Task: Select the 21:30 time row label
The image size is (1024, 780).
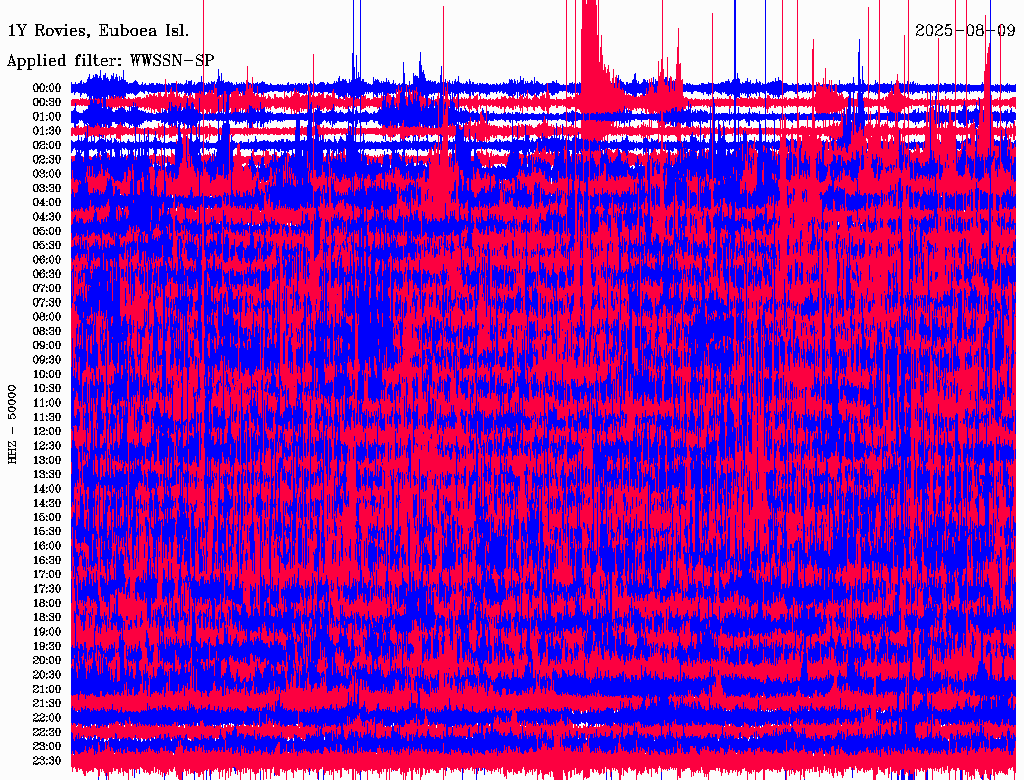Action: click(46, 703)
